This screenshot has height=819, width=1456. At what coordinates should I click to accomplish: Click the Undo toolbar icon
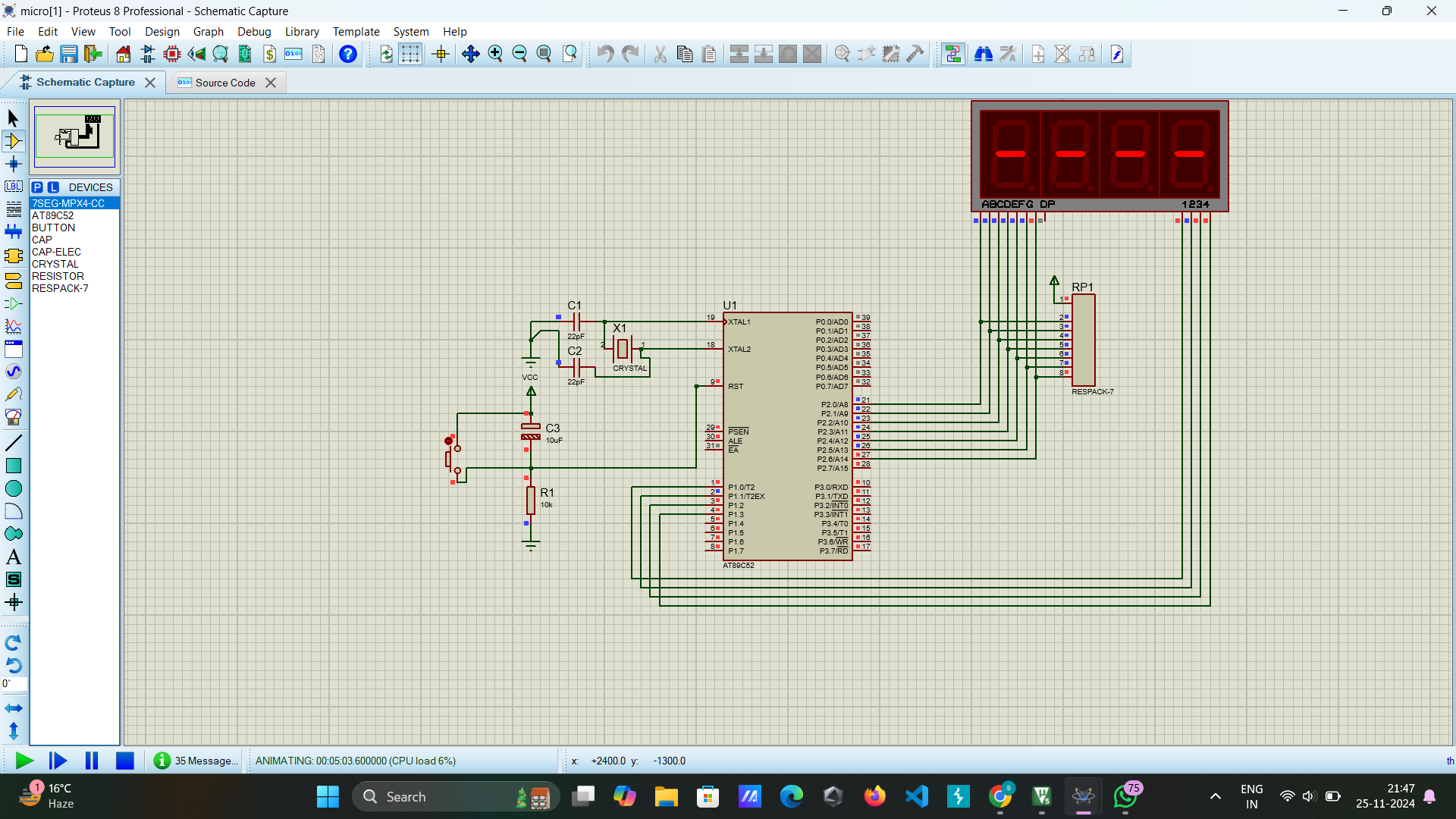(x=604, y=54)
